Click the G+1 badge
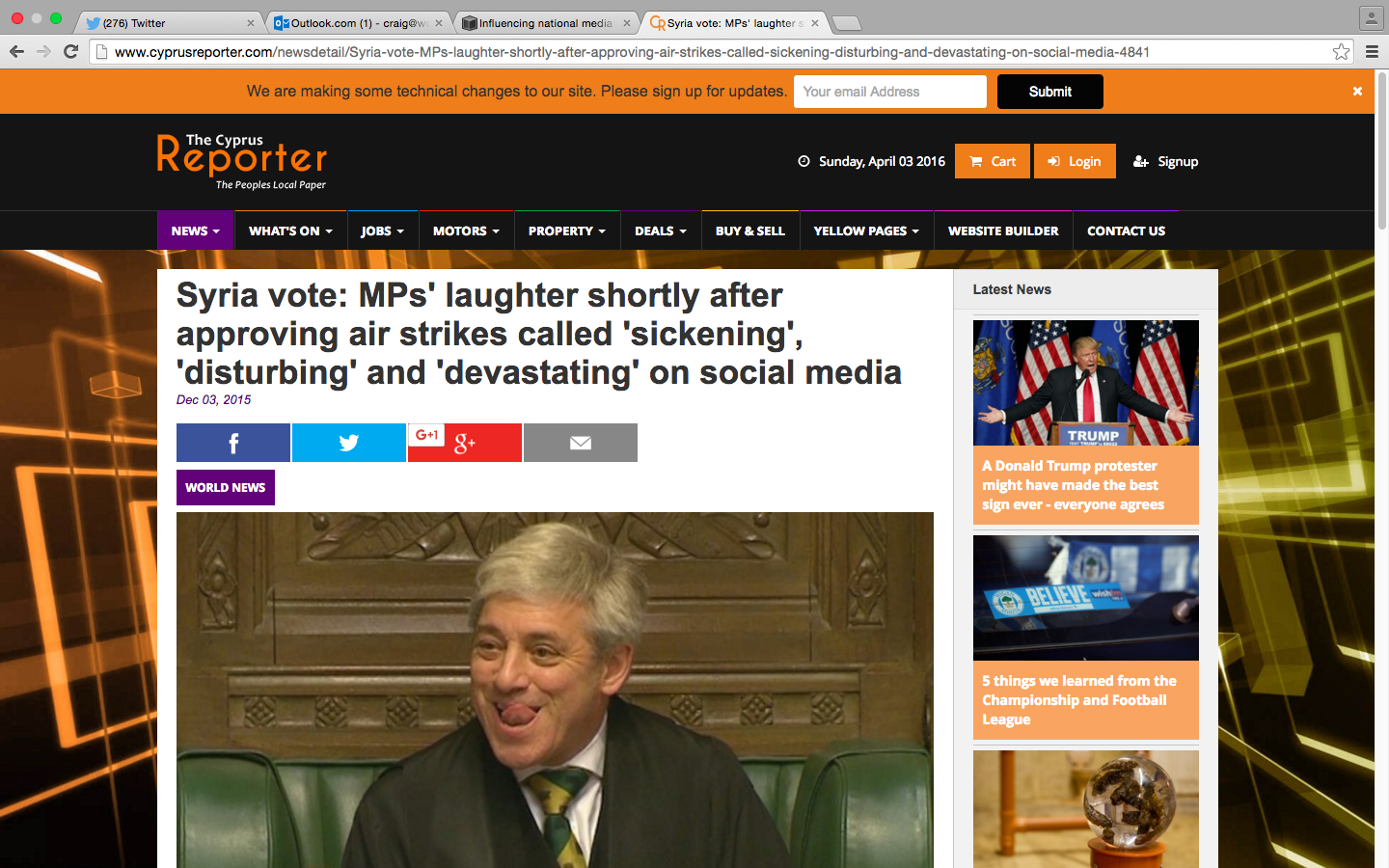 tap(426, 435)
